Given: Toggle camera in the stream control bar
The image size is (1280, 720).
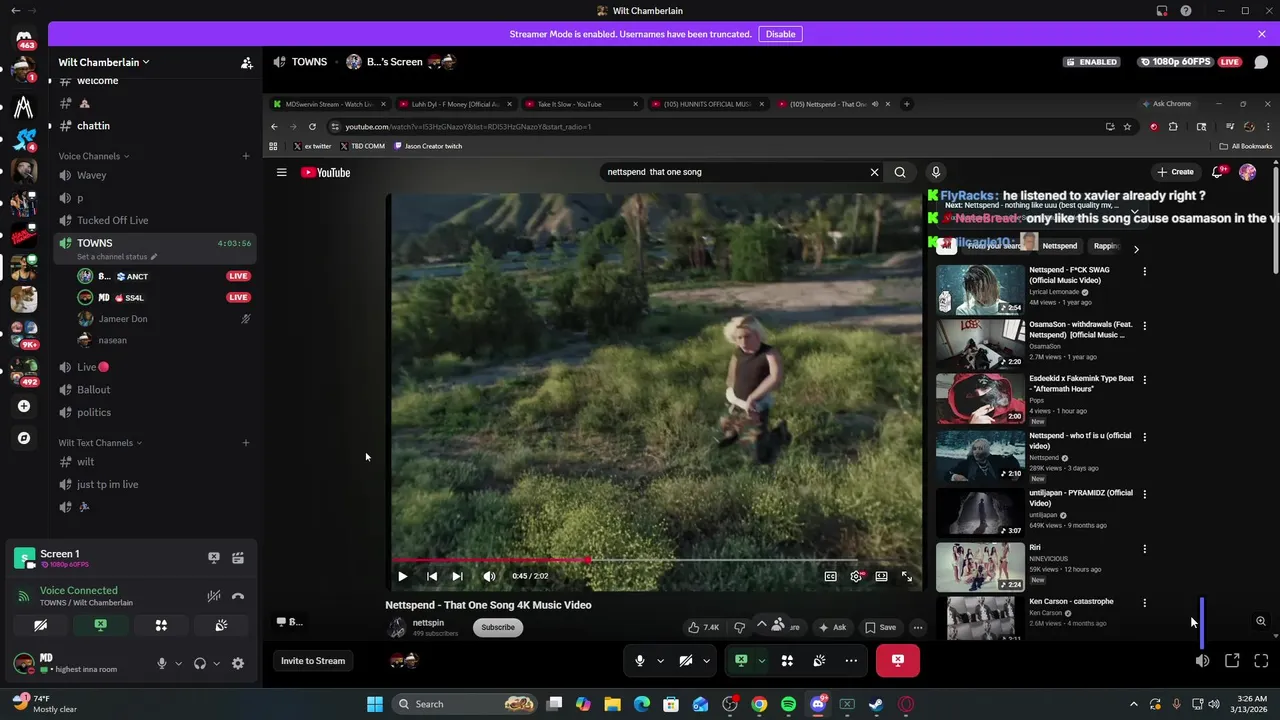Looking at the screenshot, I should pyautogui.click(x=686, y=660).
